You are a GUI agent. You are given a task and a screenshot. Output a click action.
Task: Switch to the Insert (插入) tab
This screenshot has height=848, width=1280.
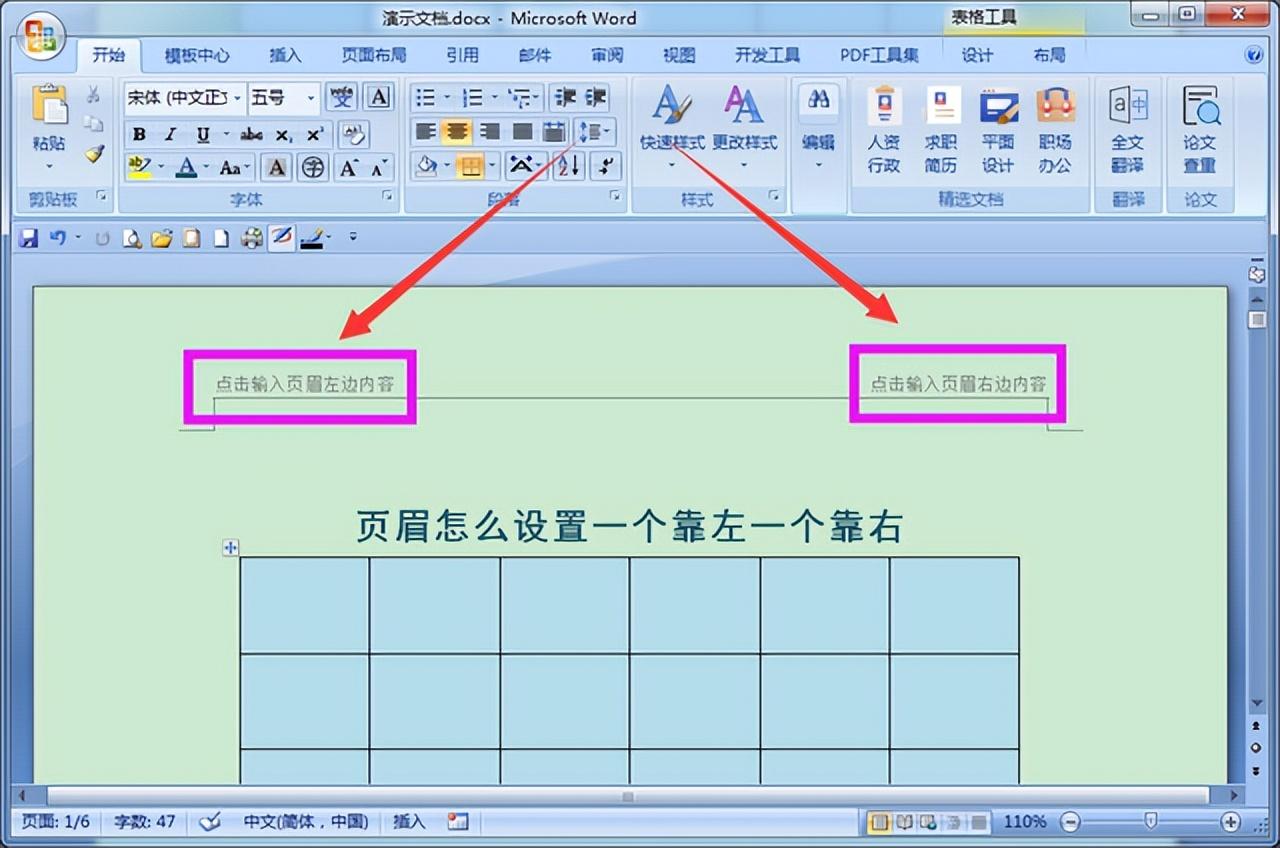285,55
